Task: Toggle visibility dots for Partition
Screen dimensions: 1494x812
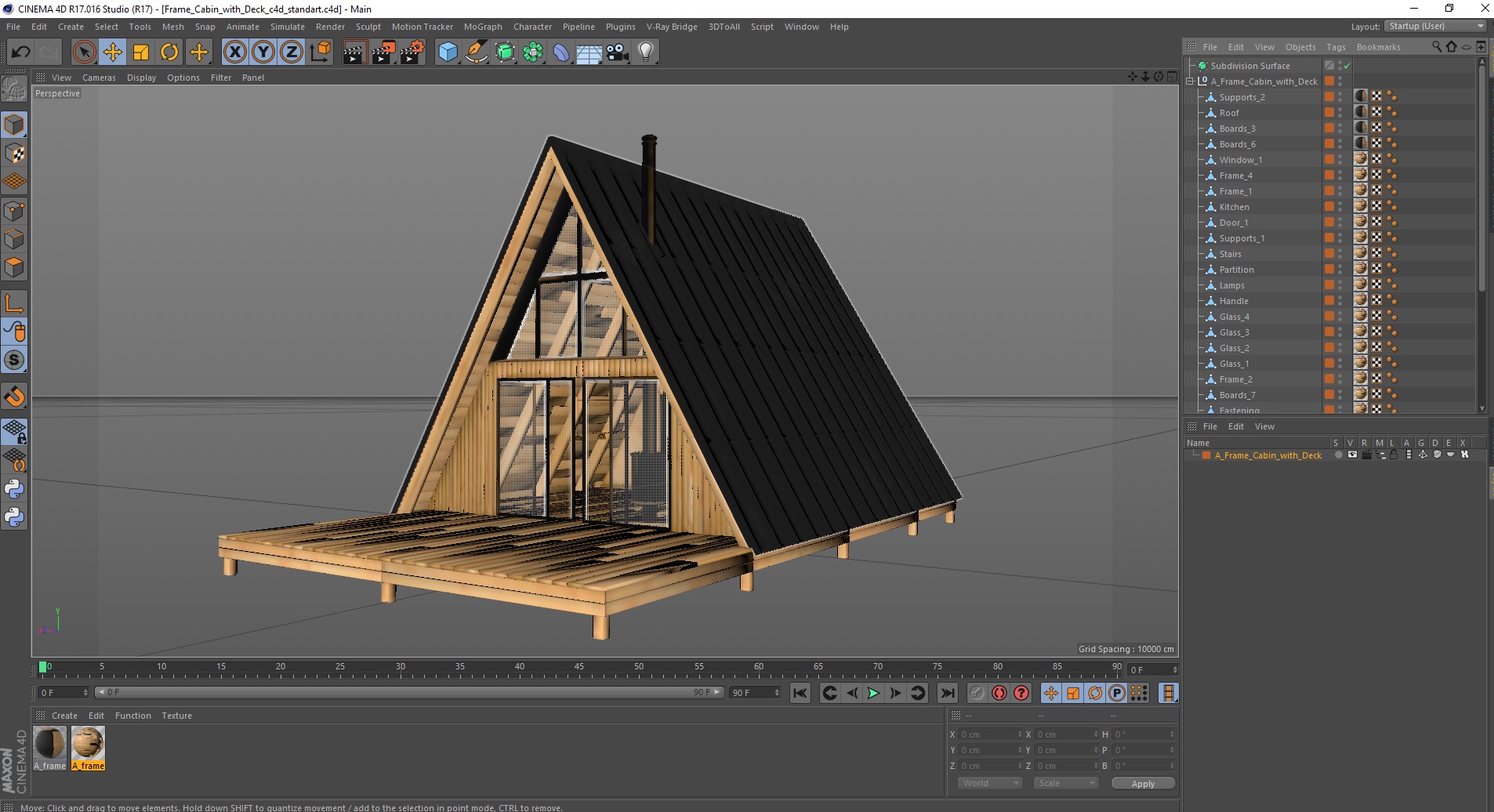Action: tap(1340, 270)
